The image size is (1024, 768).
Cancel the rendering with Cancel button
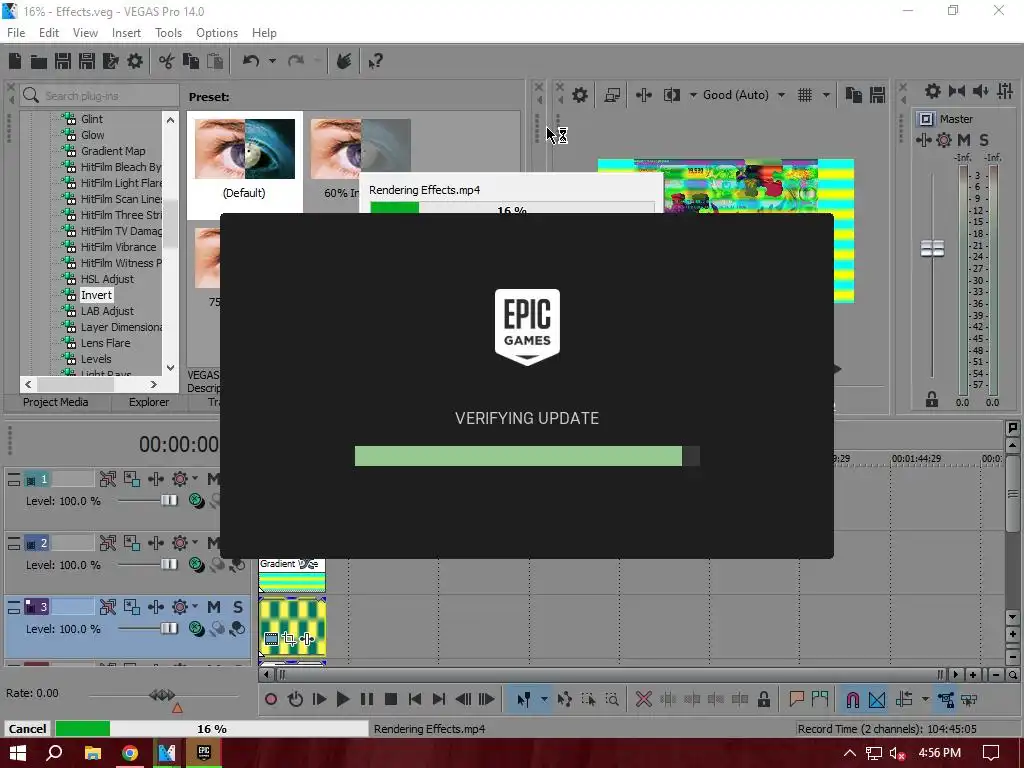tap(27, 729)
